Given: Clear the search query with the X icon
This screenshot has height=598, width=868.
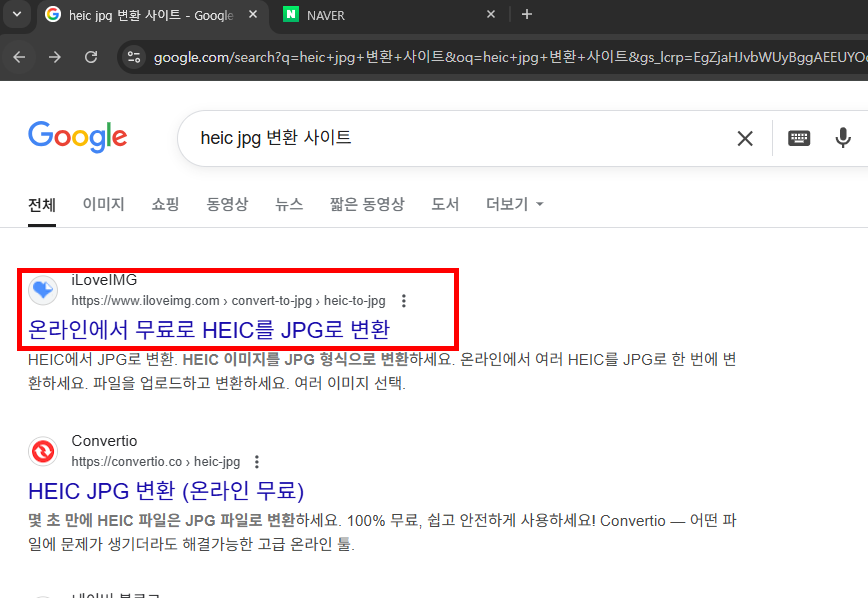Looking at the screenshot, I should (x=745, y=138).
